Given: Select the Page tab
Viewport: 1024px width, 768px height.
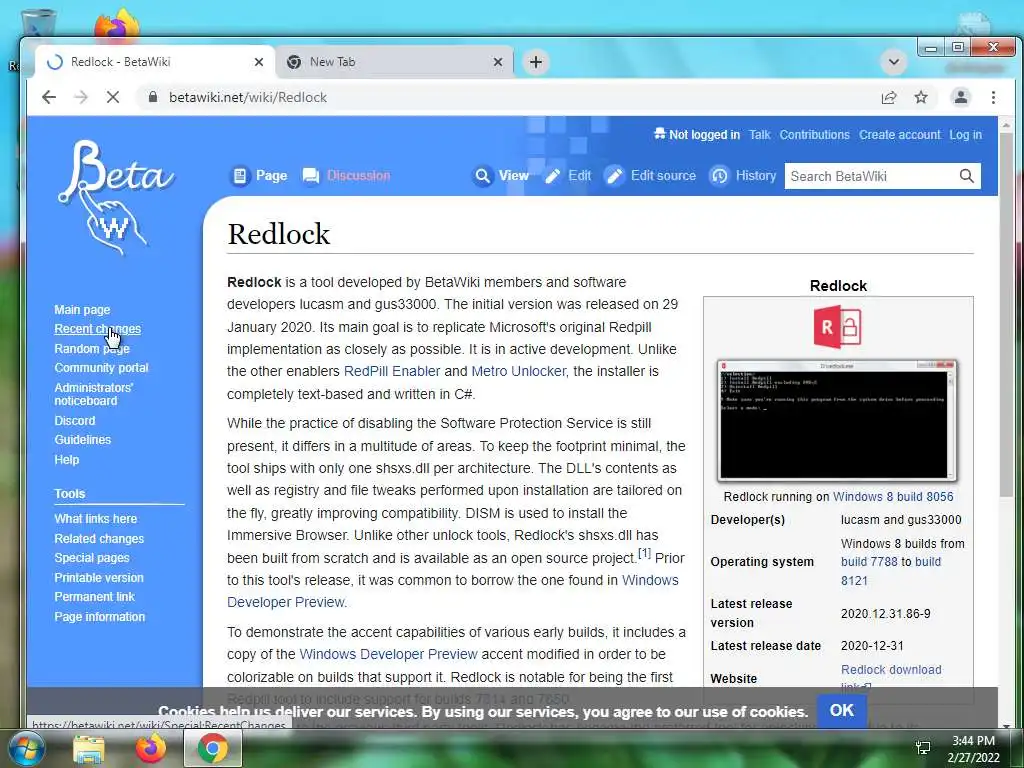Looking at the screenshot, I should (x=260, y=176).
